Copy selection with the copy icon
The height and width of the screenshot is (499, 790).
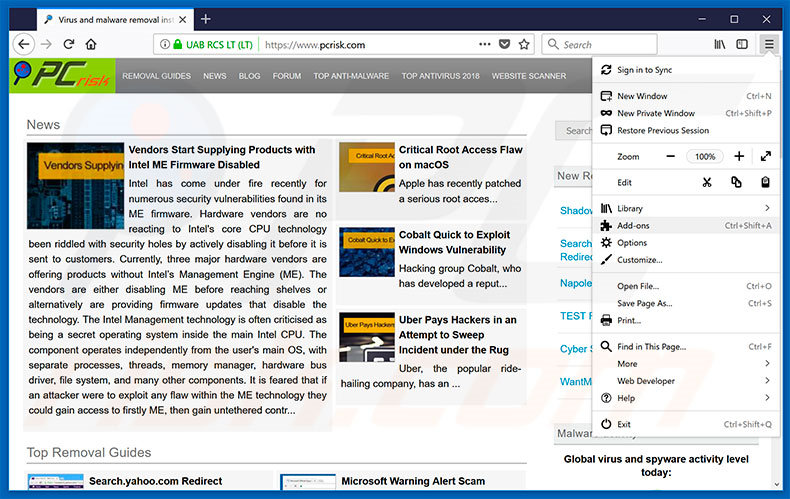736,182
